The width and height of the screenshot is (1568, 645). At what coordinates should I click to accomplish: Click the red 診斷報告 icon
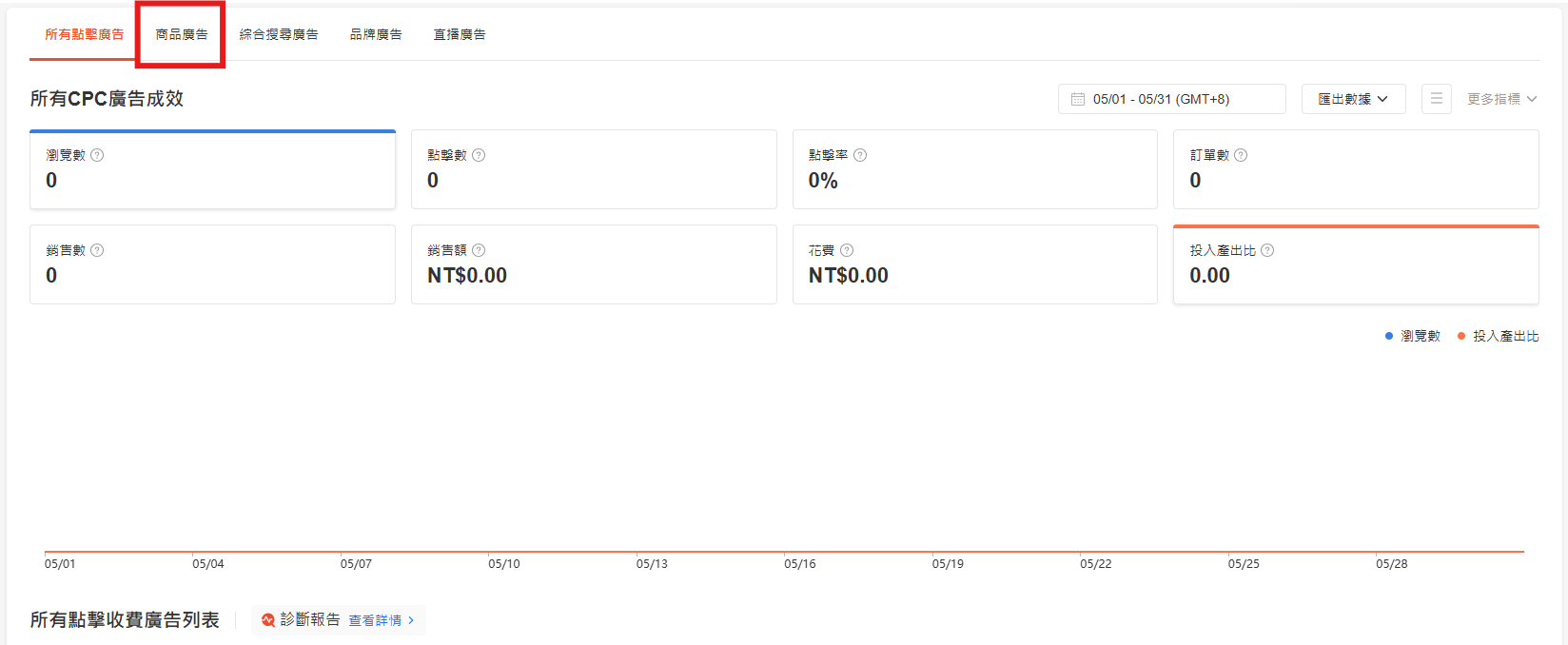(x=268, y=620)
